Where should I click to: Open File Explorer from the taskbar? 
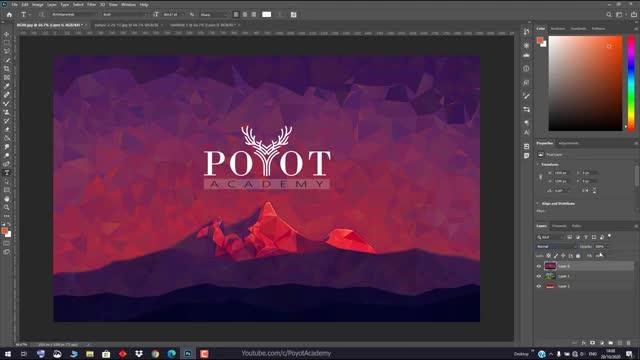[x=90, y=354]
